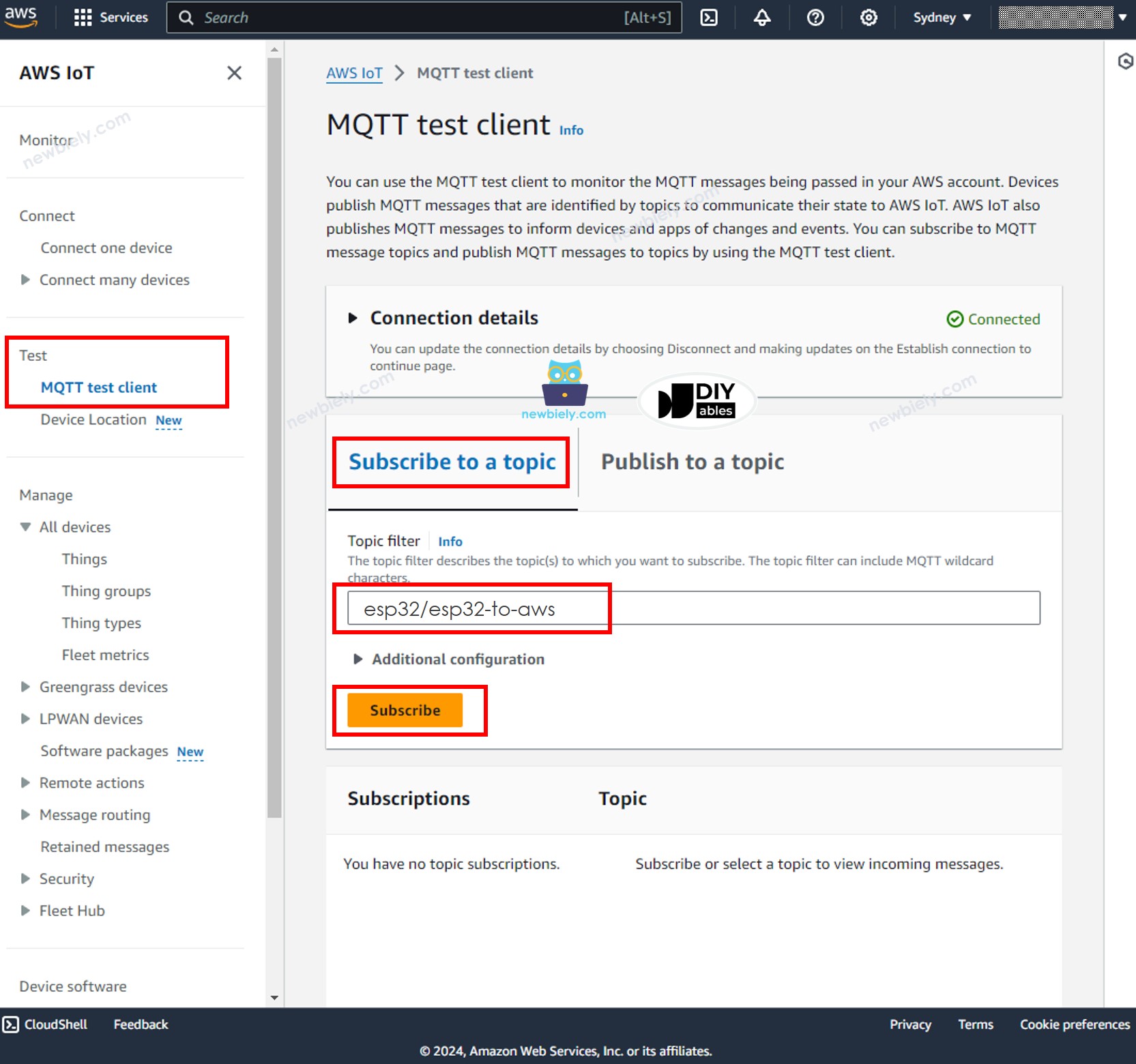The width and height of the screenshot is (1136, 1064).
Task: Open the Sydney region dropdown
Action: [x=942, y=17]
